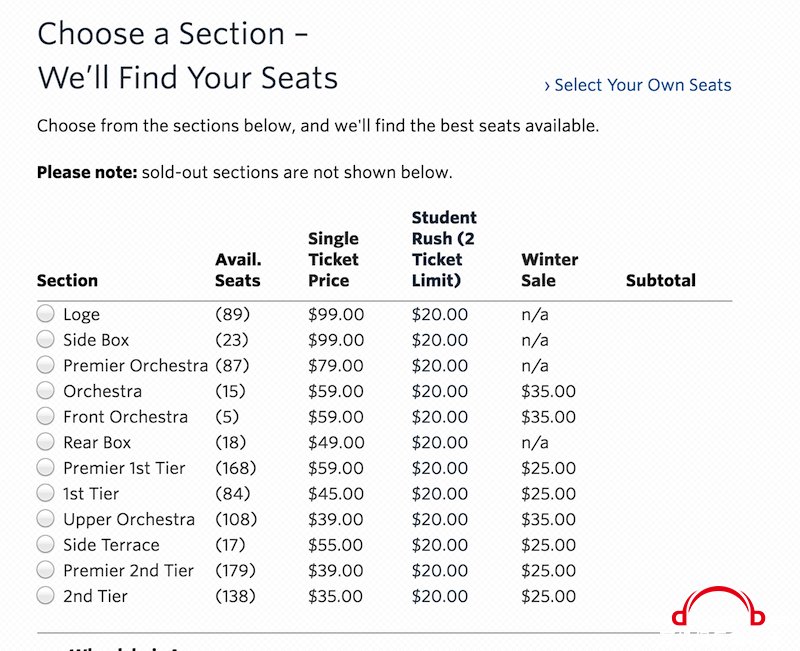
Task: Click the Student Rush column header
Action: coord(444,249)
